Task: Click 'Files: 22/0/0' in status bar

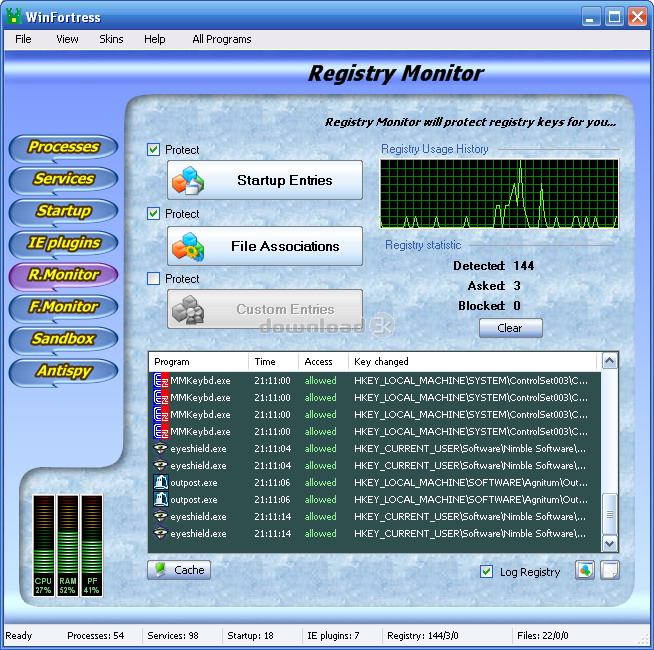Action: (543, 635)
